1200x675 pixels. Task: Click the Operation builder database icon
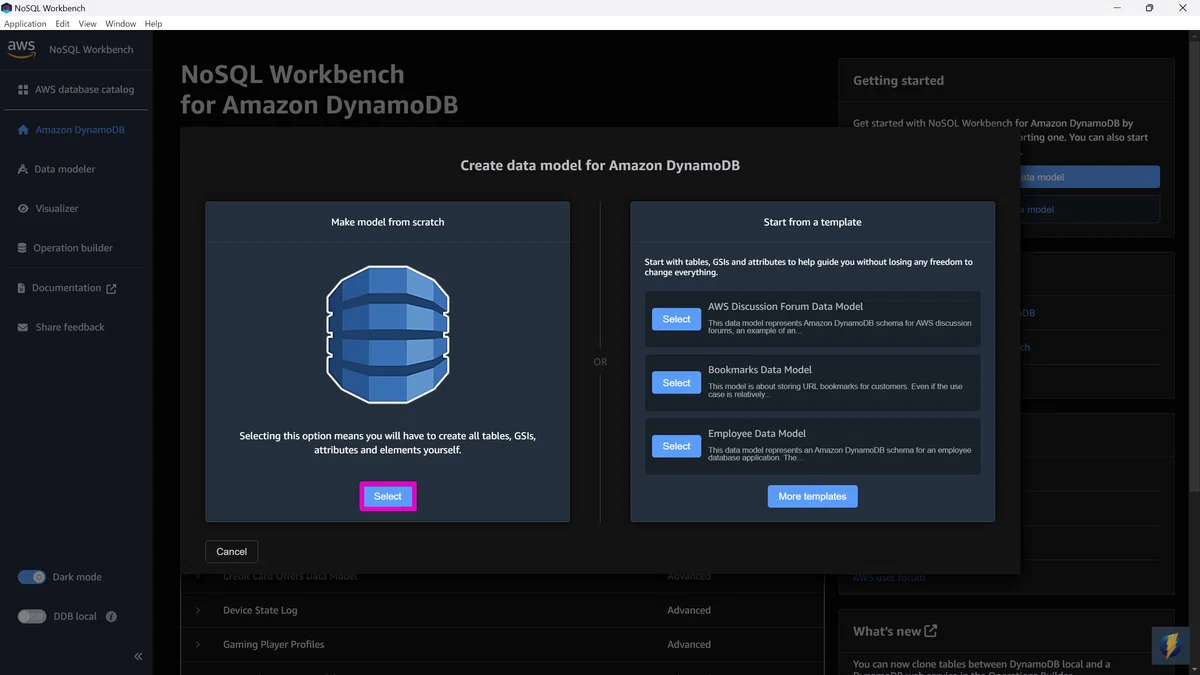[23, 248]
